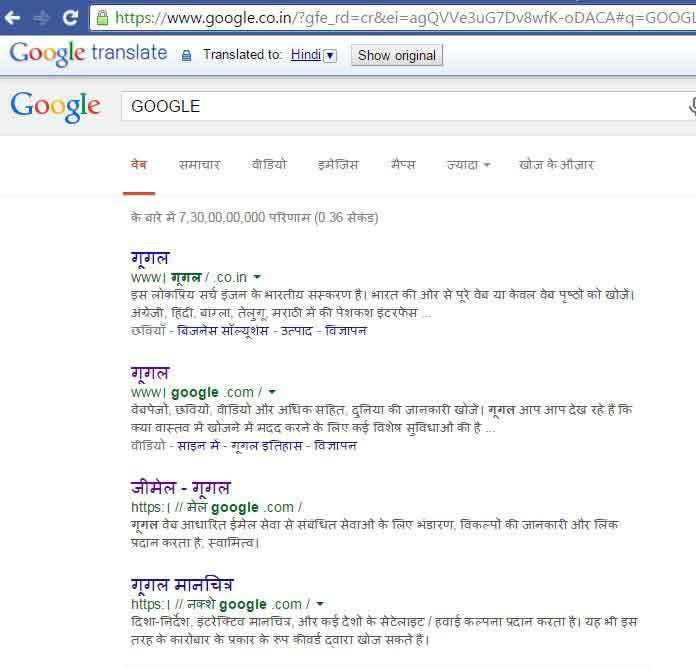The width and height of the screenshot is (696, 672).
Task: Open the इमेजिस tab
Action: pos(338,165)
